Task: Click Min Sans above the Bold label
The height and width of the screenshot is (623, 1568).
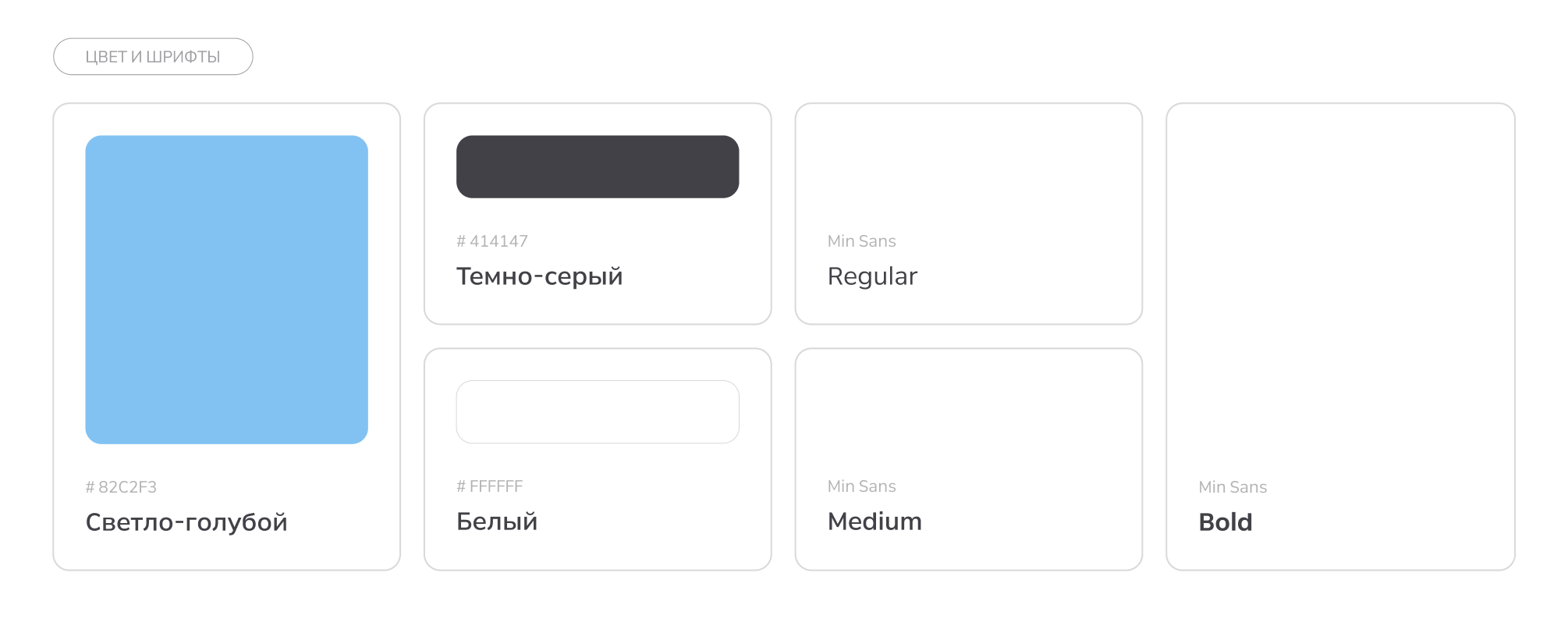Action: point(1233,487)
